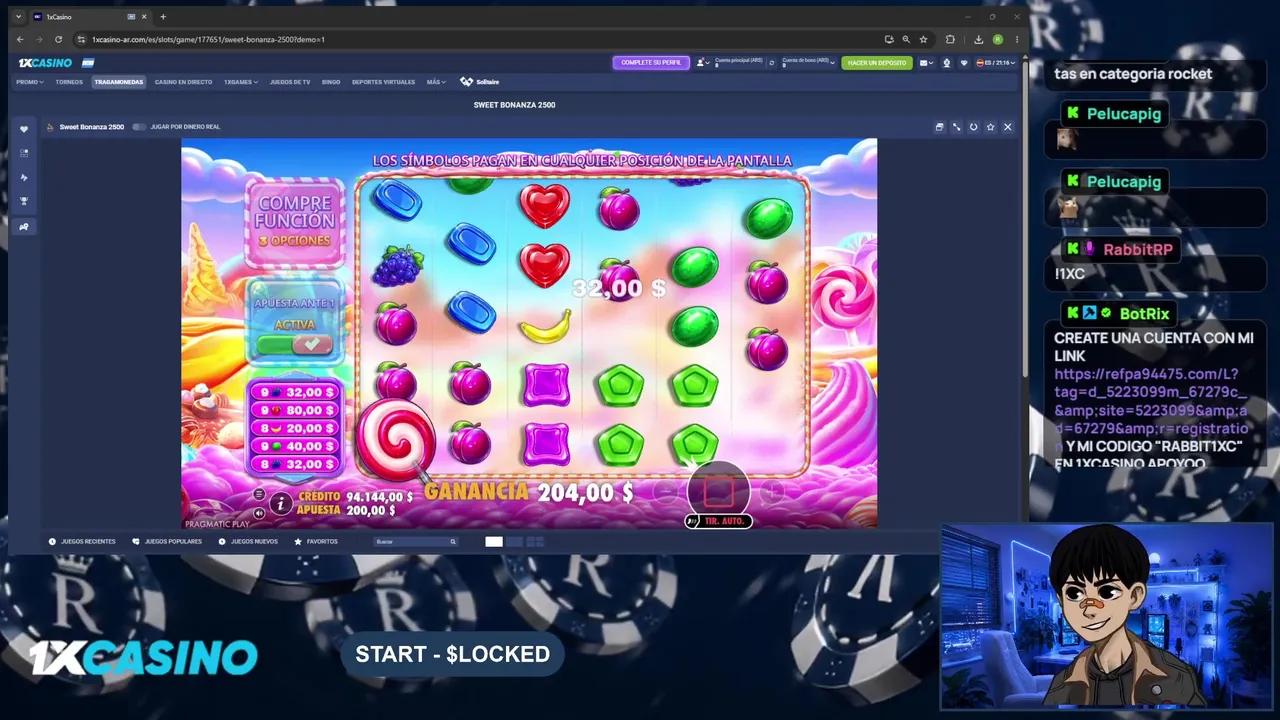The image size is (1280, 720).
Task: Open the slot game hamburger menu
Action: [x=259, y=494]
